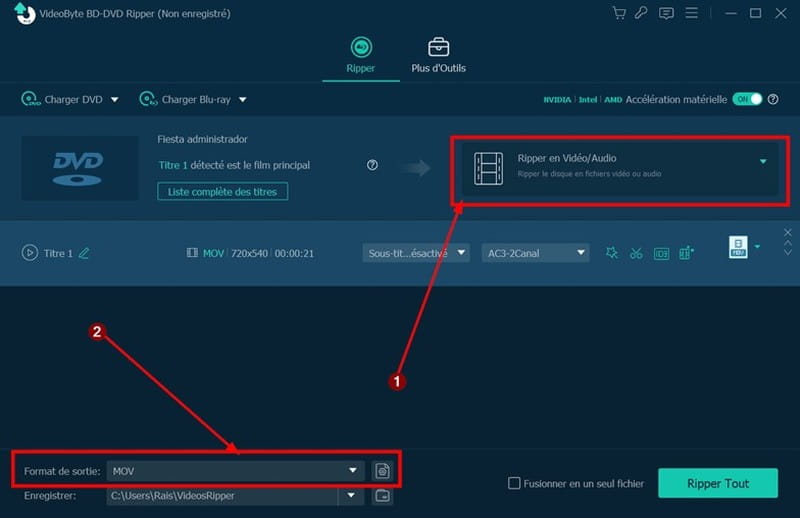Click MOV format label in Titre 1

[213, 253]
